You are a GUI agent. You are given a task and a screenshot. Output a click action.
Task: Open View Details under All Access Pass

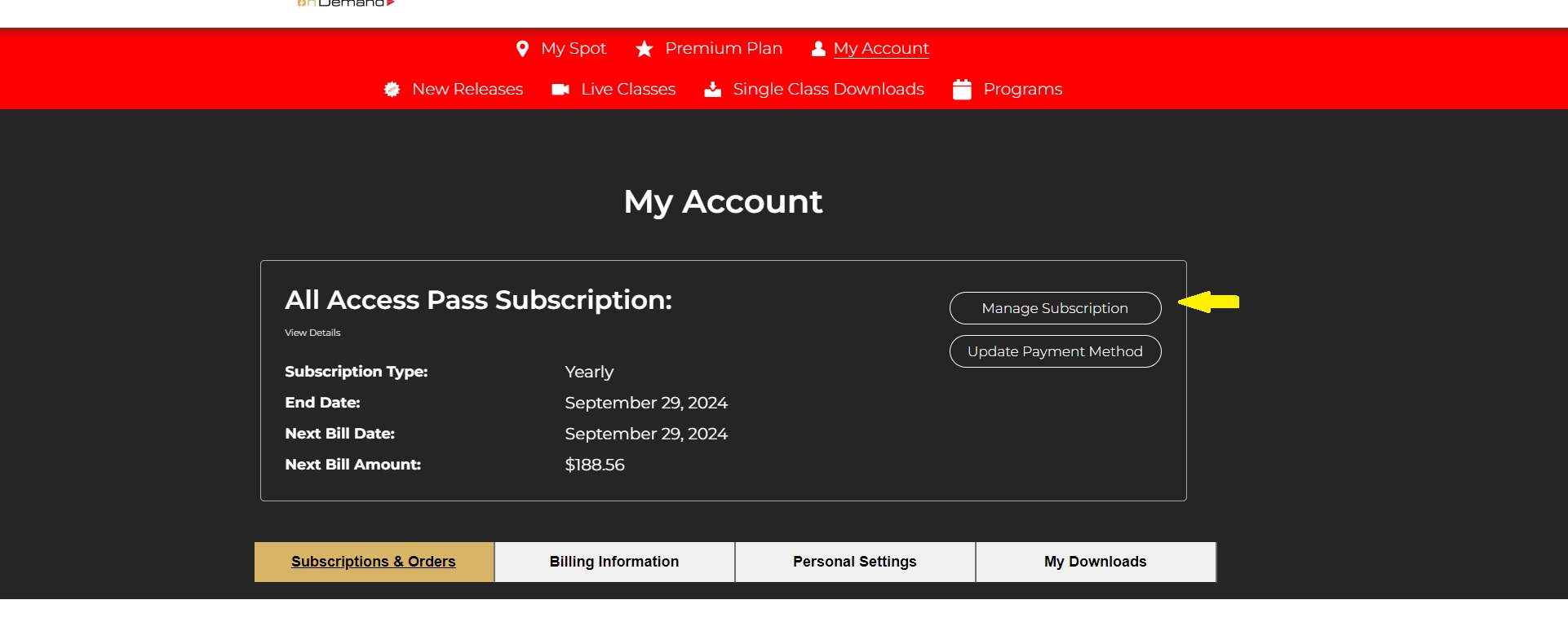click(x=312, y=333)
